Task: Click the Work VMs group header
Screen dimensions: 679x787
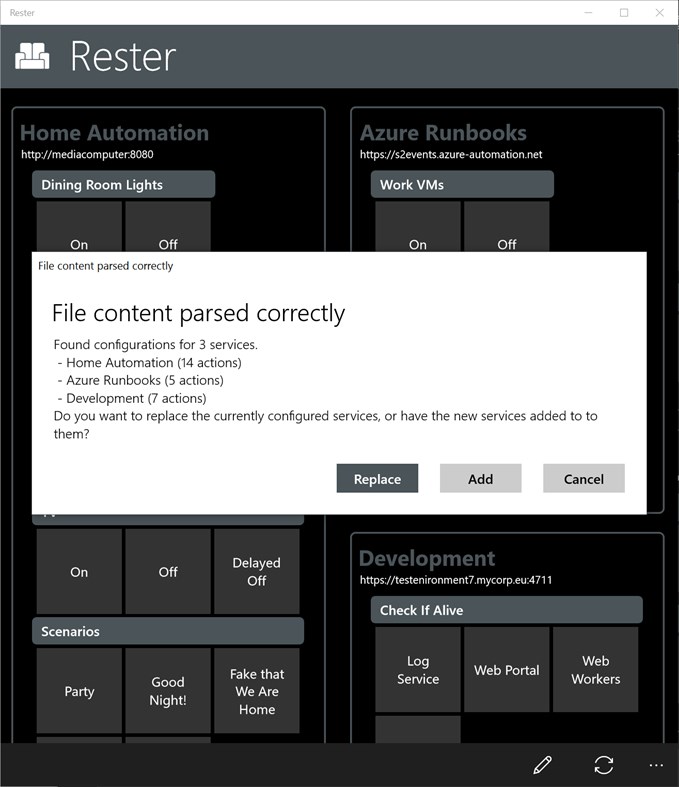Action: tap(462, 184)
